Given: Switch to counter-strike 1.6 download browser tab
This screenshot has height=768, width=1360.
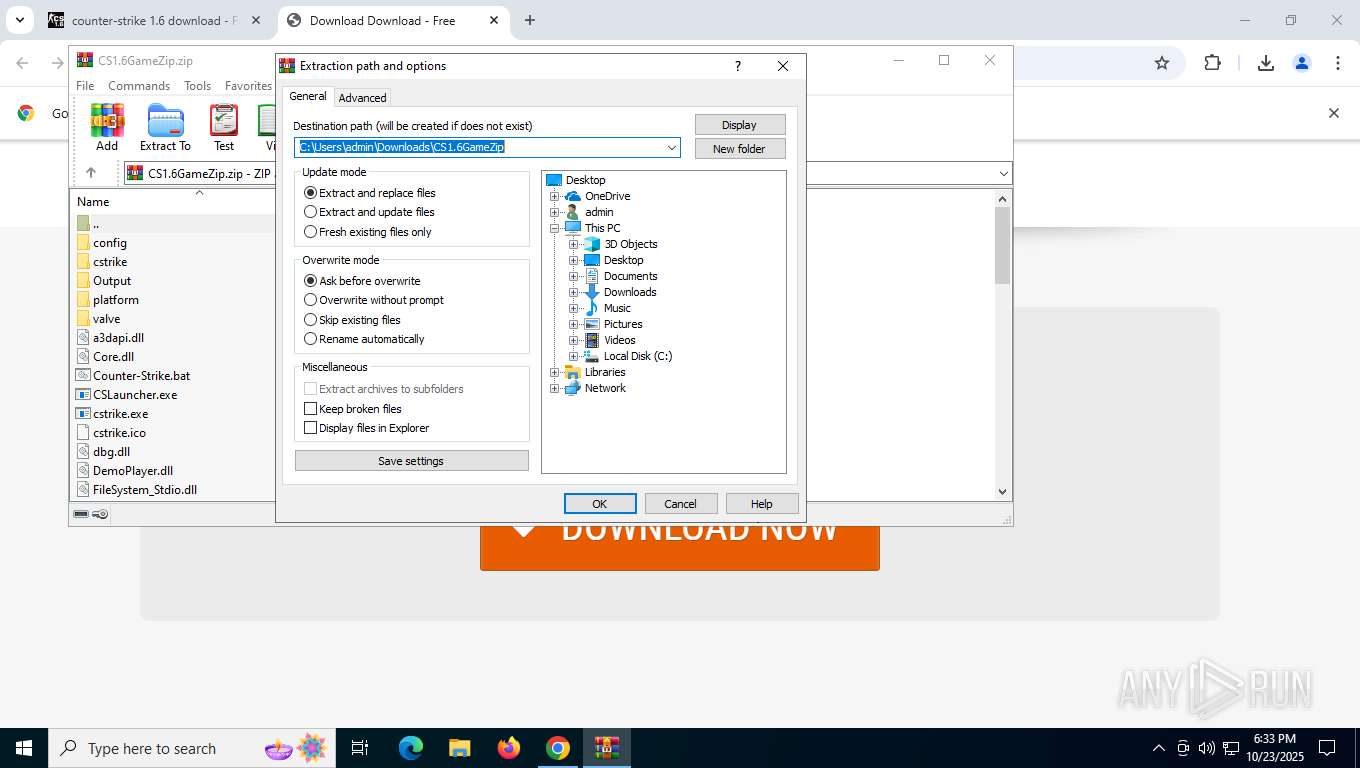Looking at the screenshot, I should 155,20.
